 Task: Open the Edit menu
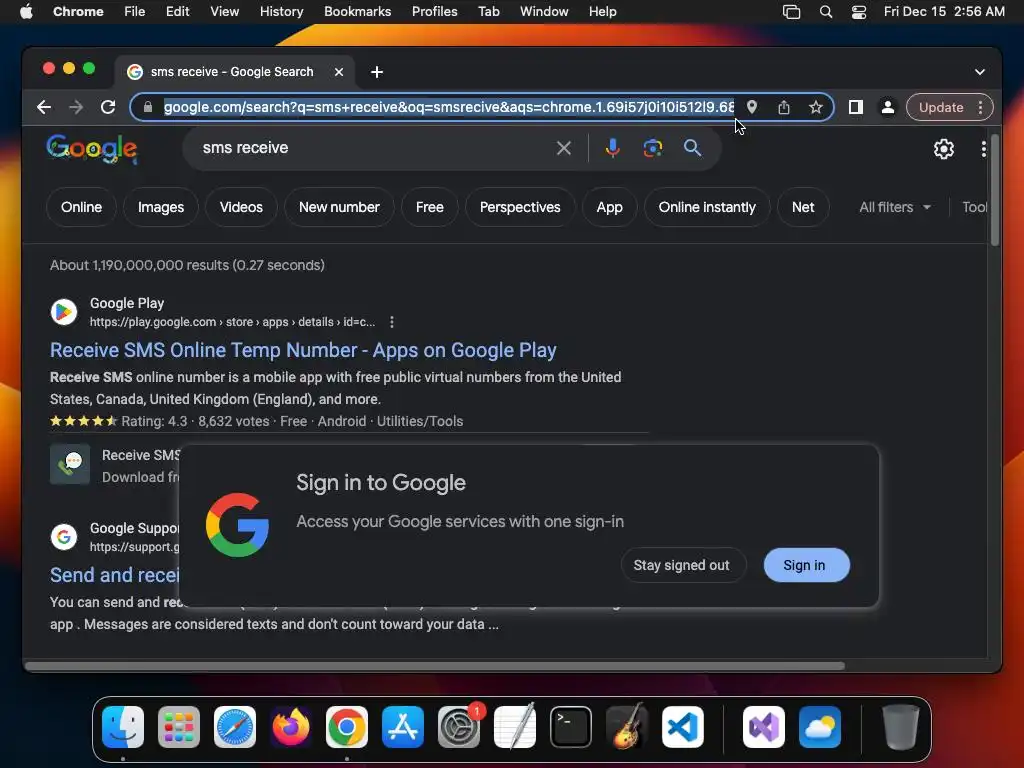click(x=178, y=12)
